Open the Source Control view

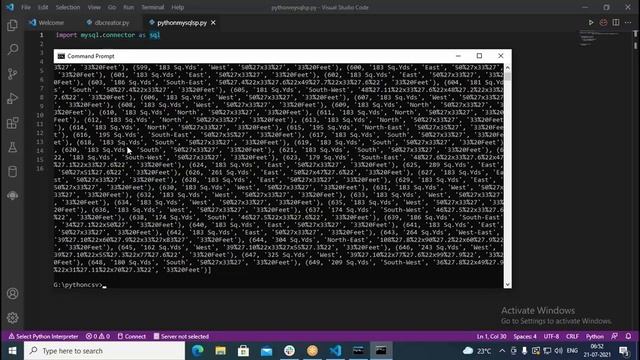tap(12, 74)
